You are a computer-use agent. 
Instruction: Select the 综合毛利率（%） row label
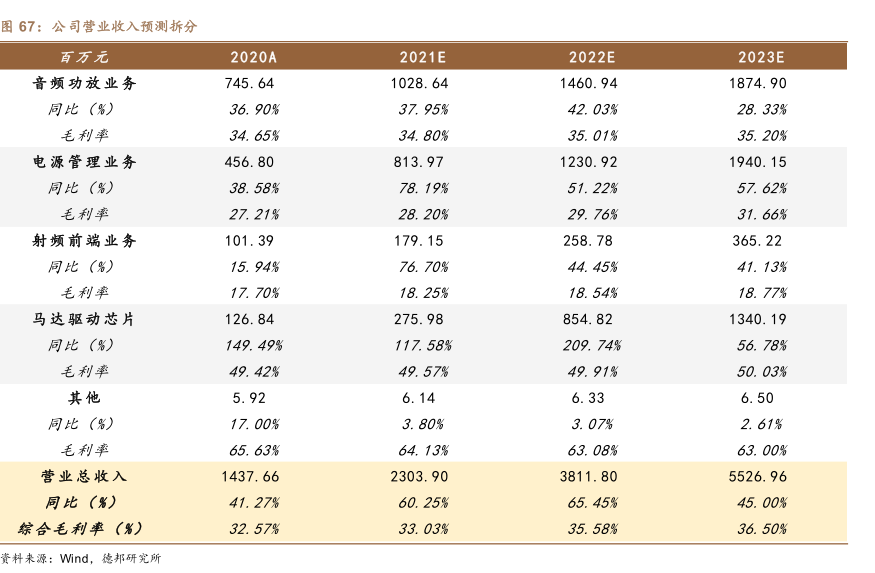(x=80, y=528)
